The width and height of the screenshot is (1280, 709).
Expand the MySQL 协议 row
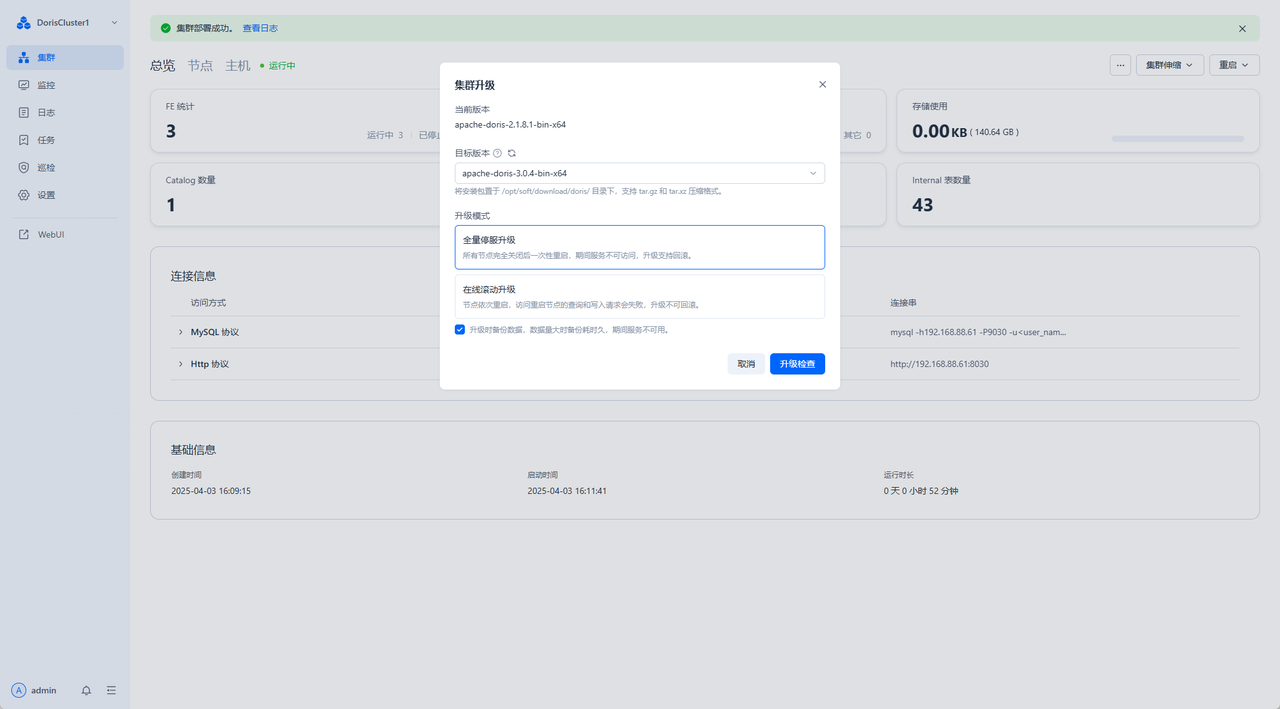tap(181, 332)
